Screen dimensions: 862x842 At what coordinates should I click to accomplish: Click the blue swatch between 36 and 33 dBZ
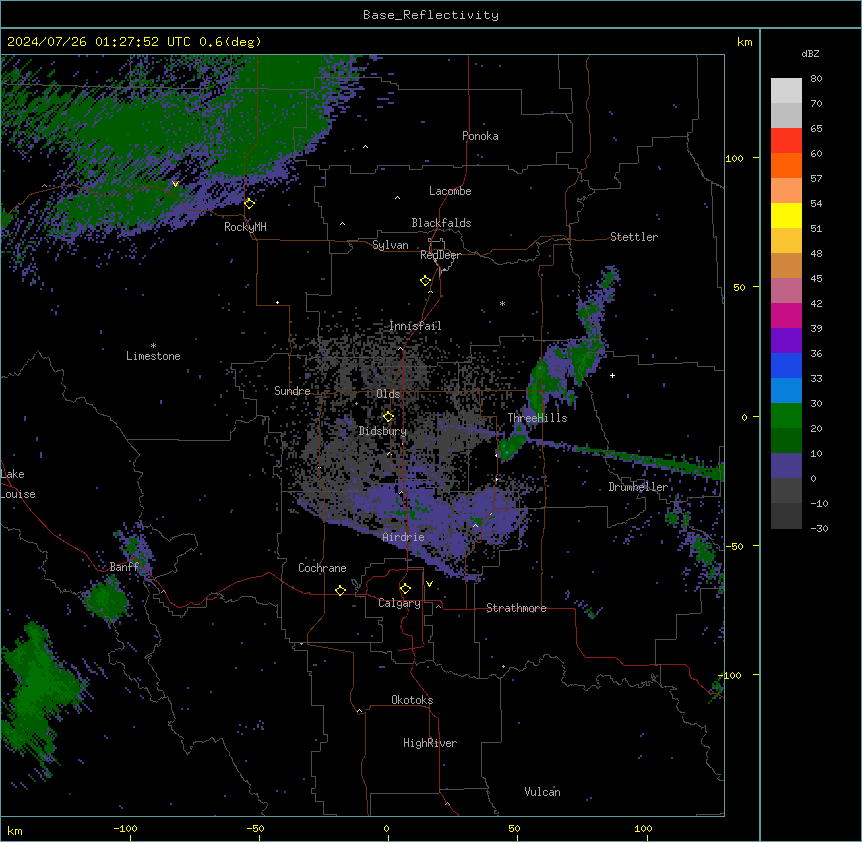[x=786, y=365]
